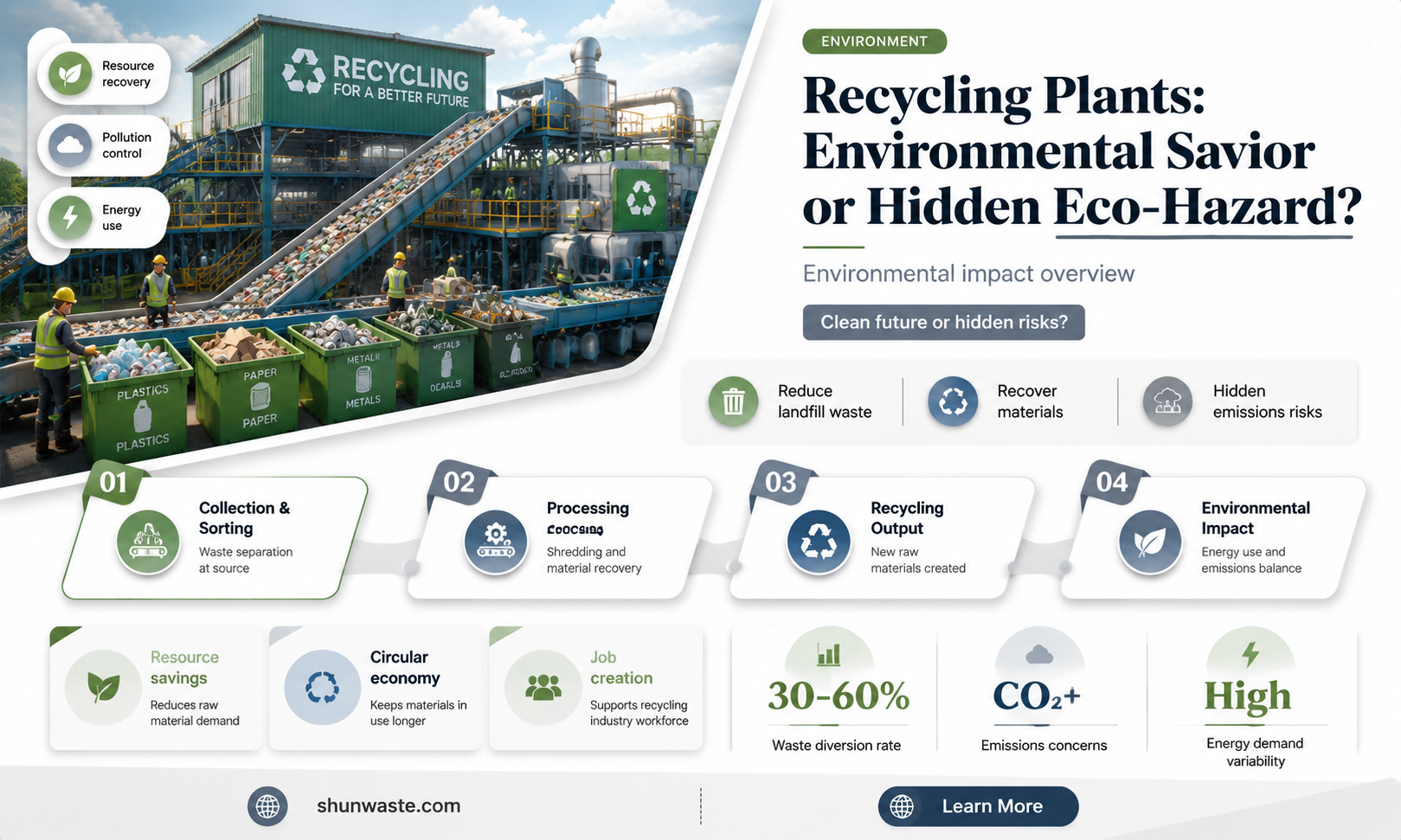Viewport: 1401px width, 840px height.
Task: Click 'Energy use and emissions balance' description
Action: pyautogui.click(x=1250, y=560)
